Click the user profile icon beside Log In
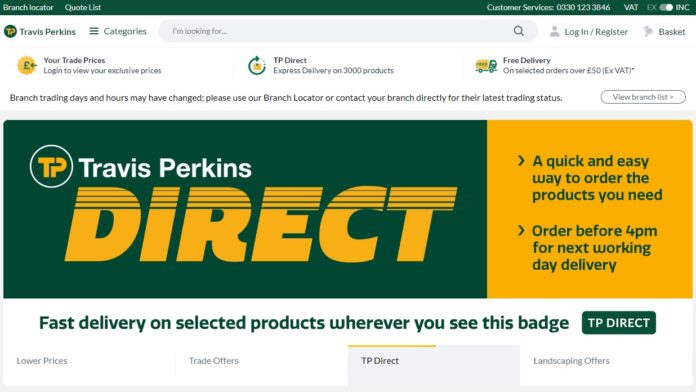 click(554, 32)
